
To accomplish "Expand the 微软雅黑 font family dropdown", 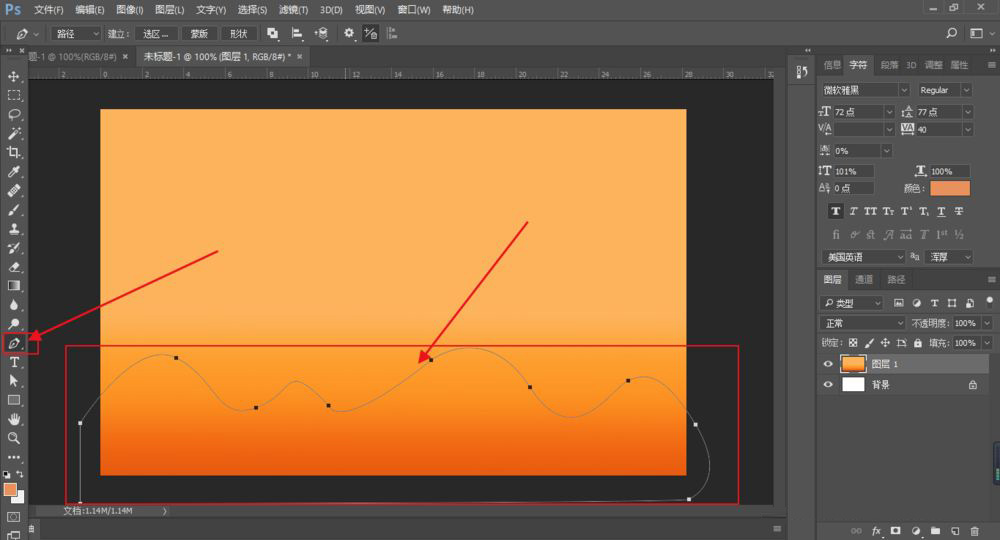I will 904,90.
